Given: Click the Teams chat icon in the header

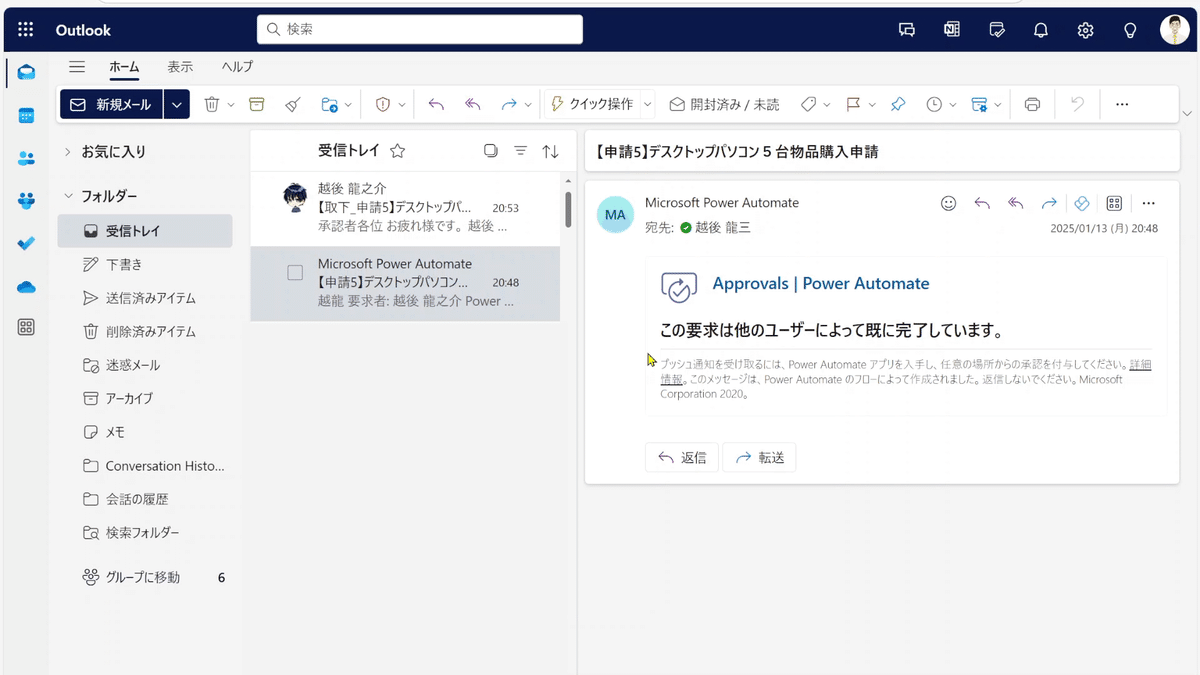Looking at the screenshot, I should (x=907, y=30).
